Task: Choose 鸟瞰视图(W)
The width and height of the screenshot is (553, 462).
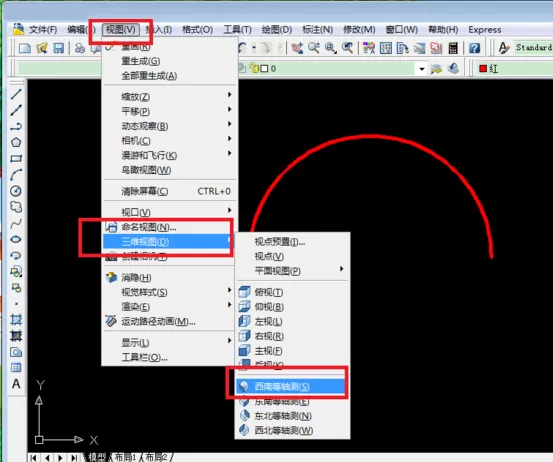Action: (x=170, y=170)
